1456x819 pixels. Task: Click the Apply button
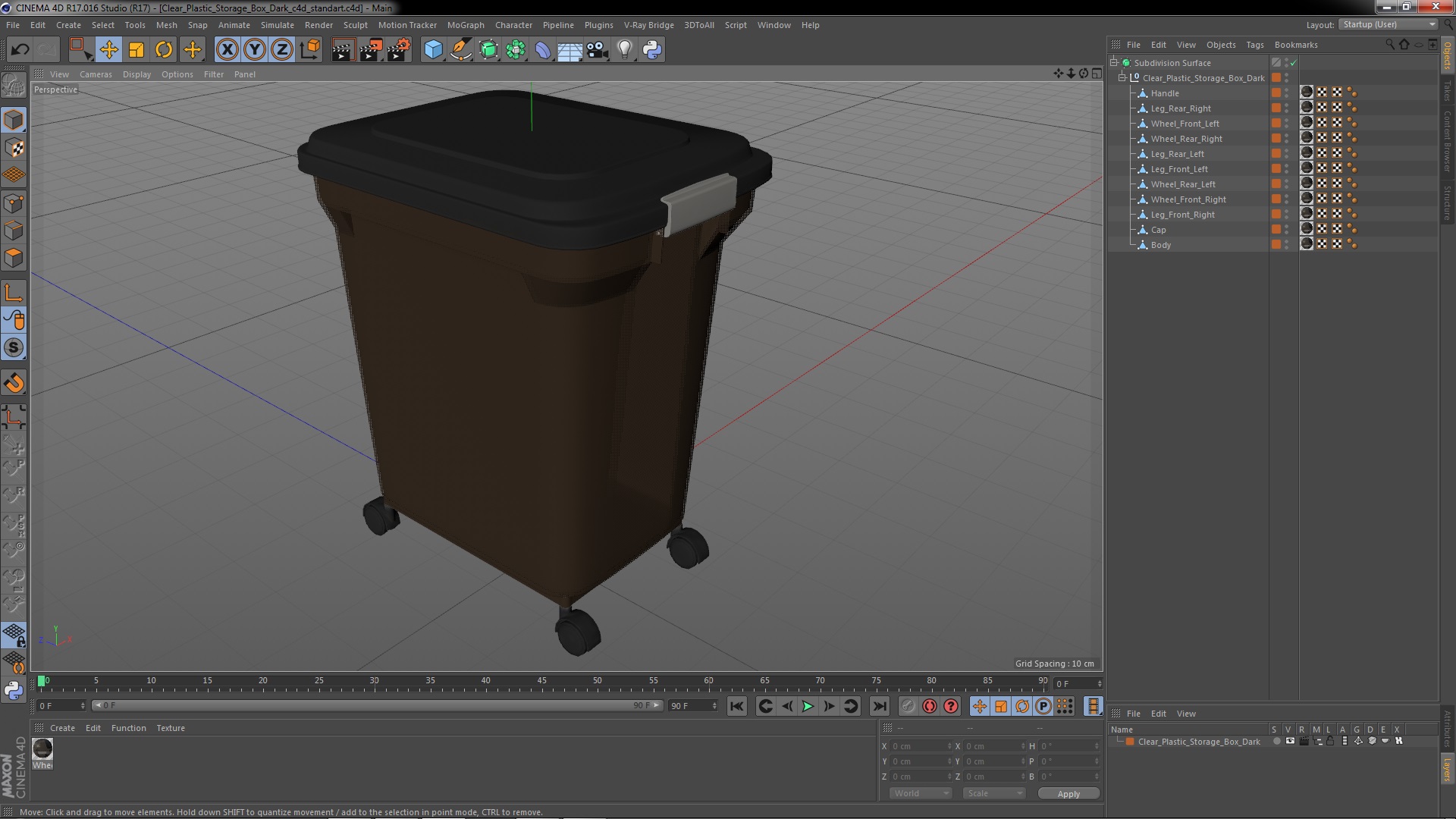[1068, 794]
